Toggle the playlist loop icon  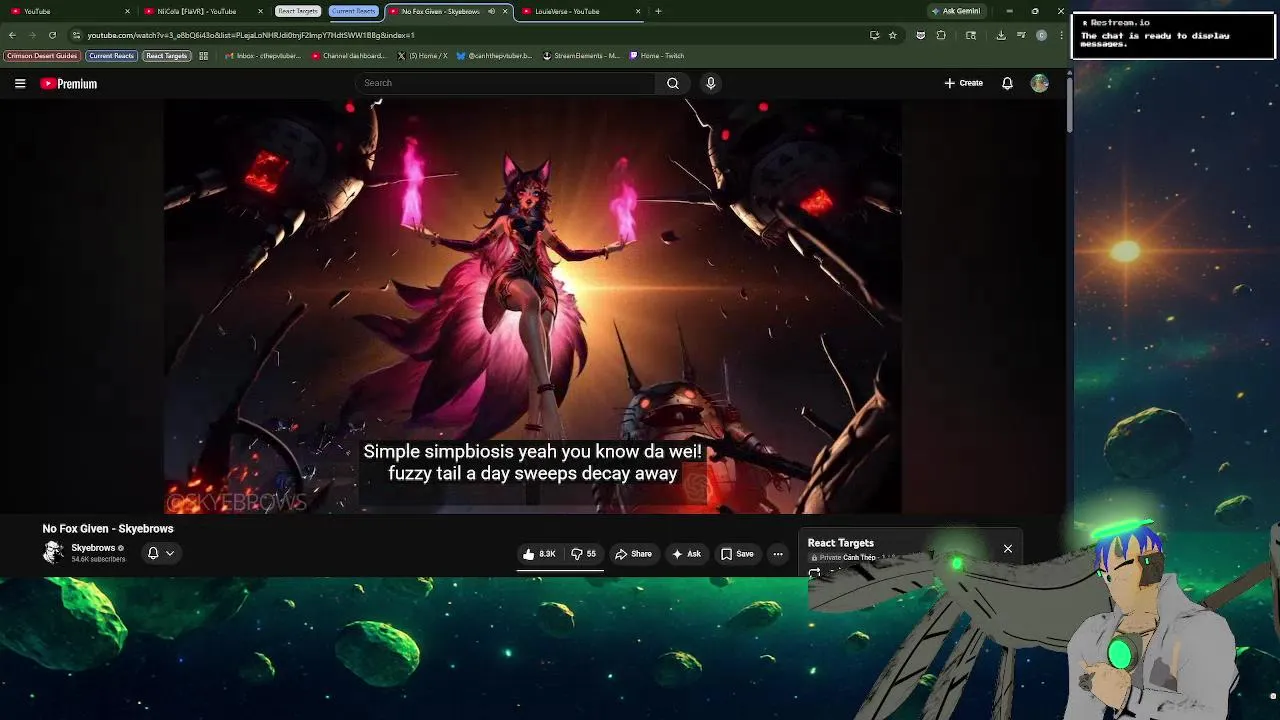tap(815, 574)
